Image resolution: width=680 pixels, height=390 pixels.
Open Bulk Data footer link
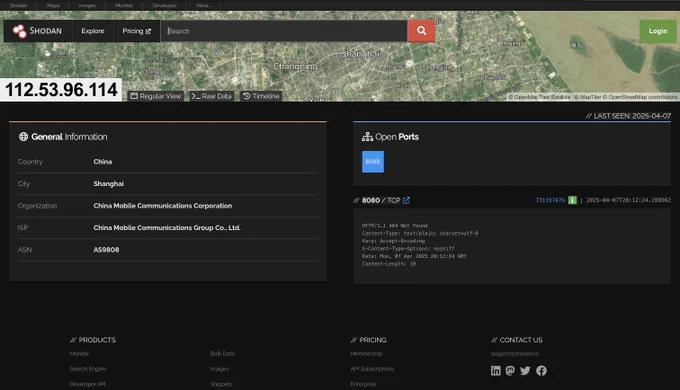pyautogui.click(x=222, y=354)
